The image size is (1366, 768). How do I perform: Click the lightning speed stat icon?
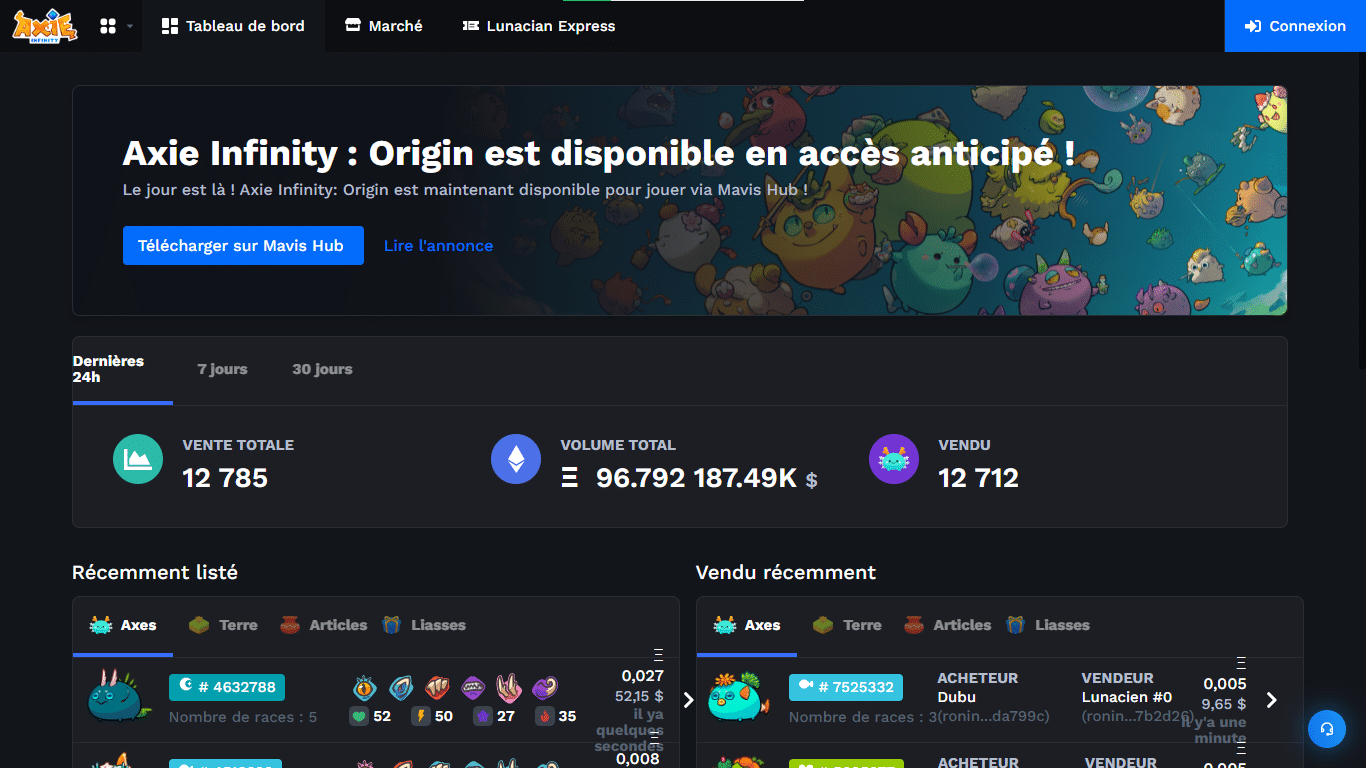coord(421,716)
